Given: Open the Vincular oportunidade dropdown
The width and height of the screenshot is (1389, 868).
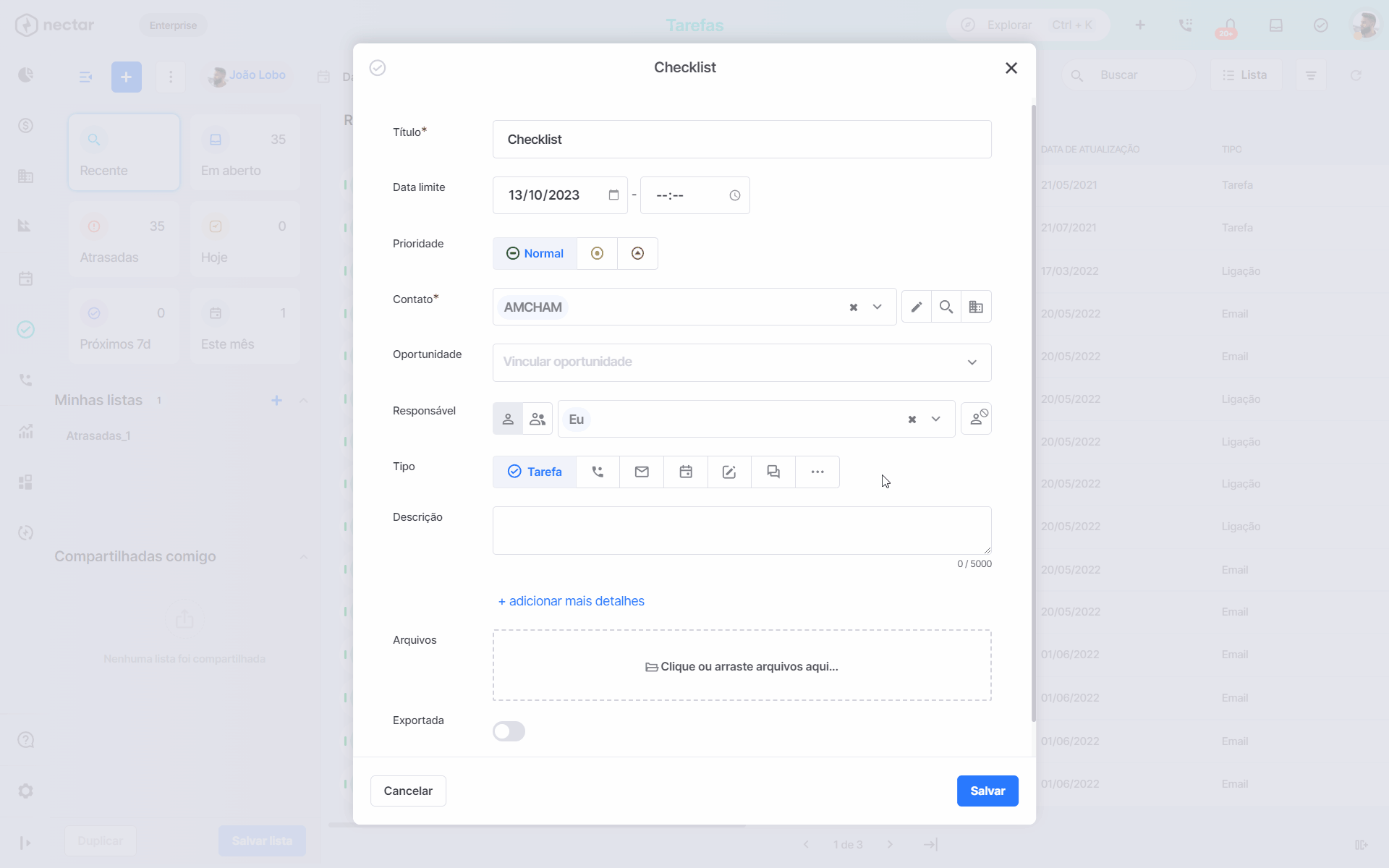Looking at the screenshot, I should [742, 362].
